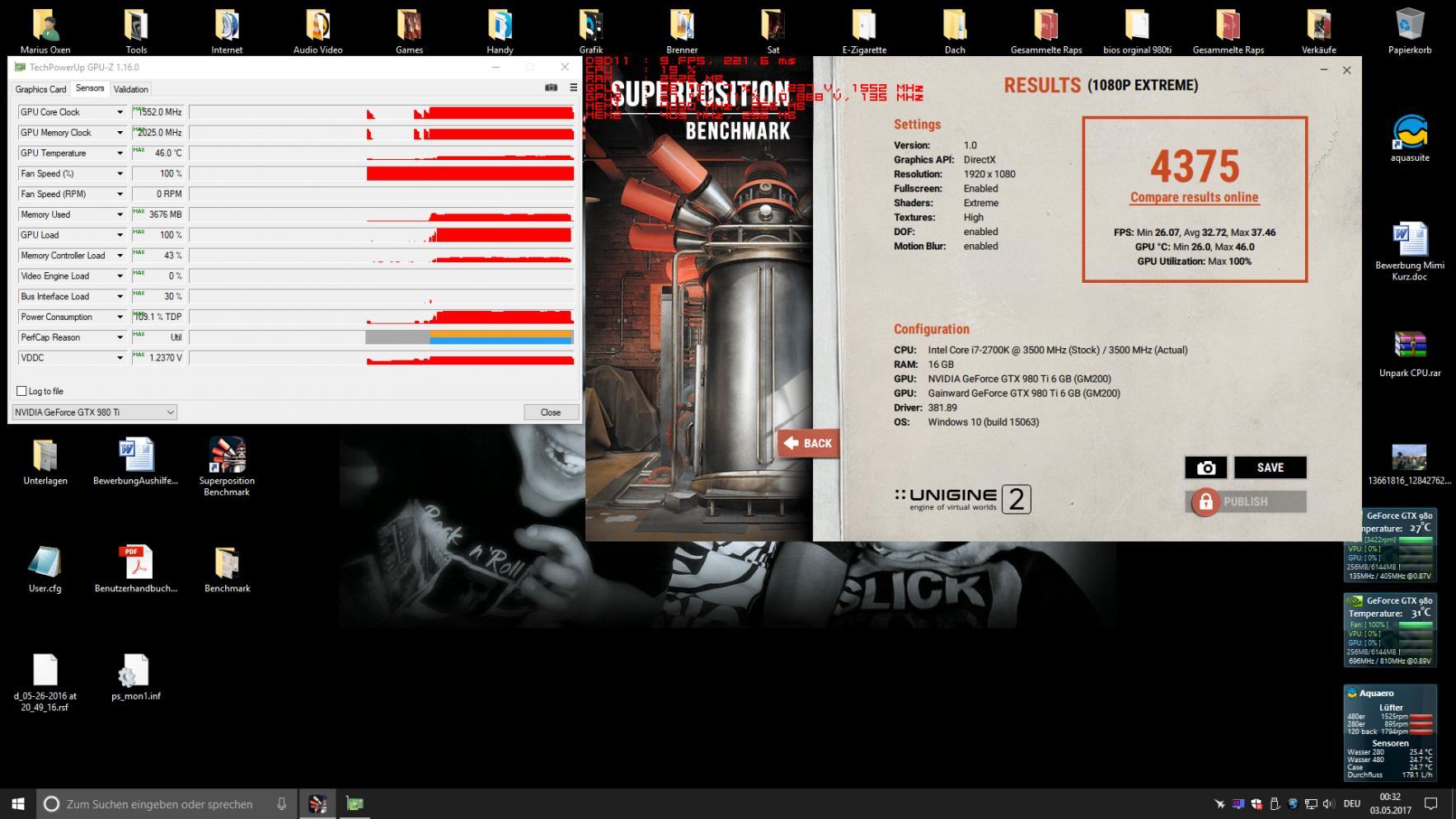This screenshot has width=1456, height=819.
Task: Launch aquasuite desktop shortcut
Action: [x=1410, y=138]
